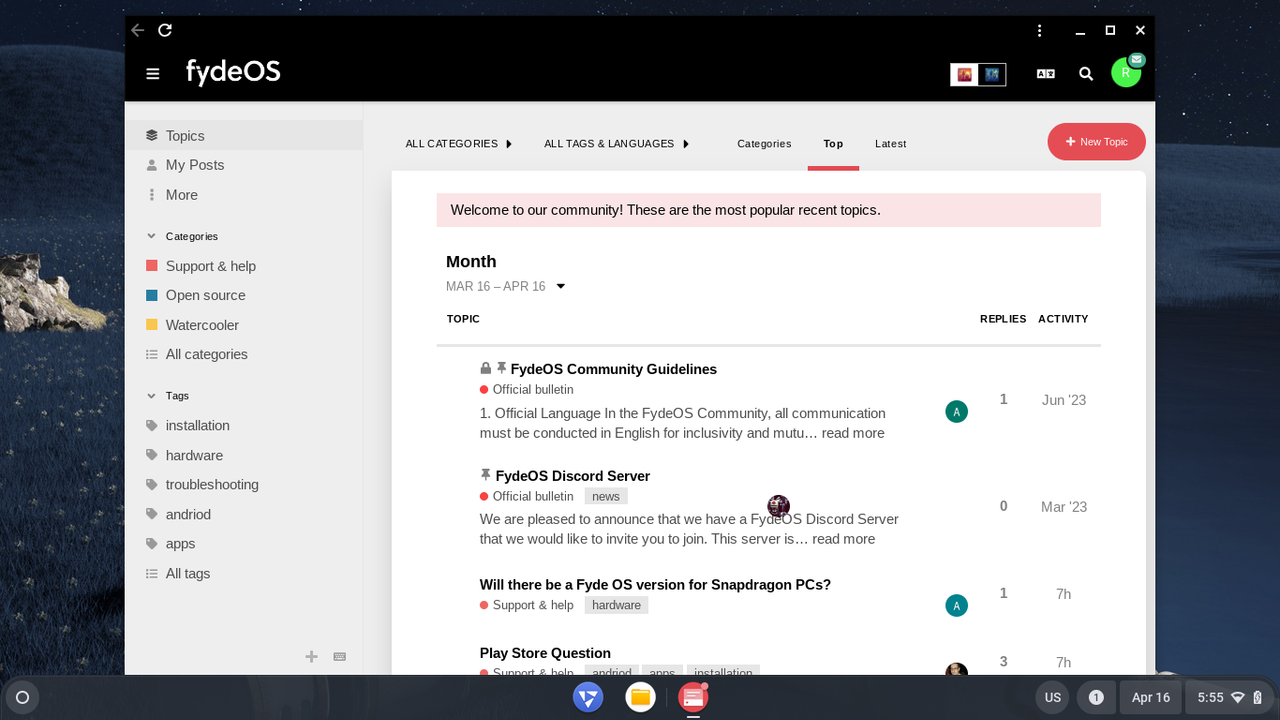1280x720 pixels.
Task: Open the yellow Files app in shelf
Action: click(x=641, y=697)
